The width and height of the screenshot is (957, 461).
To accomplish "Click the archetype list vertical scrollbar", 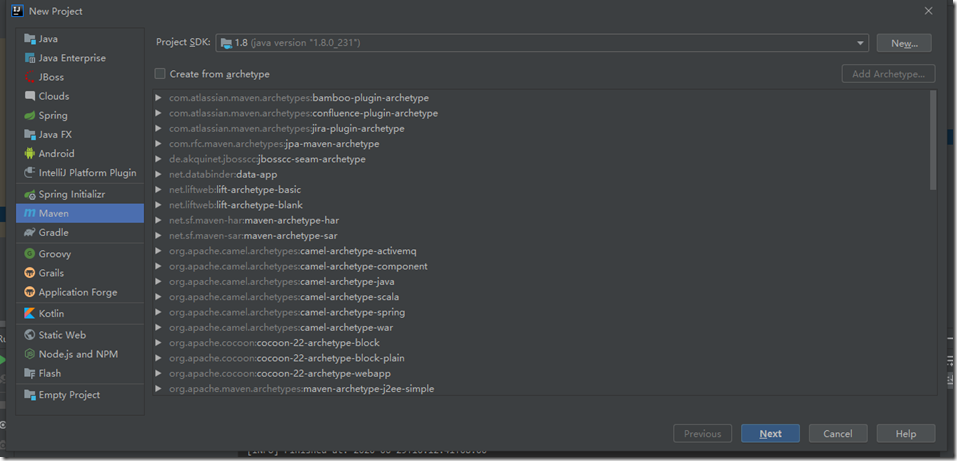I will [x=933, y=140].
